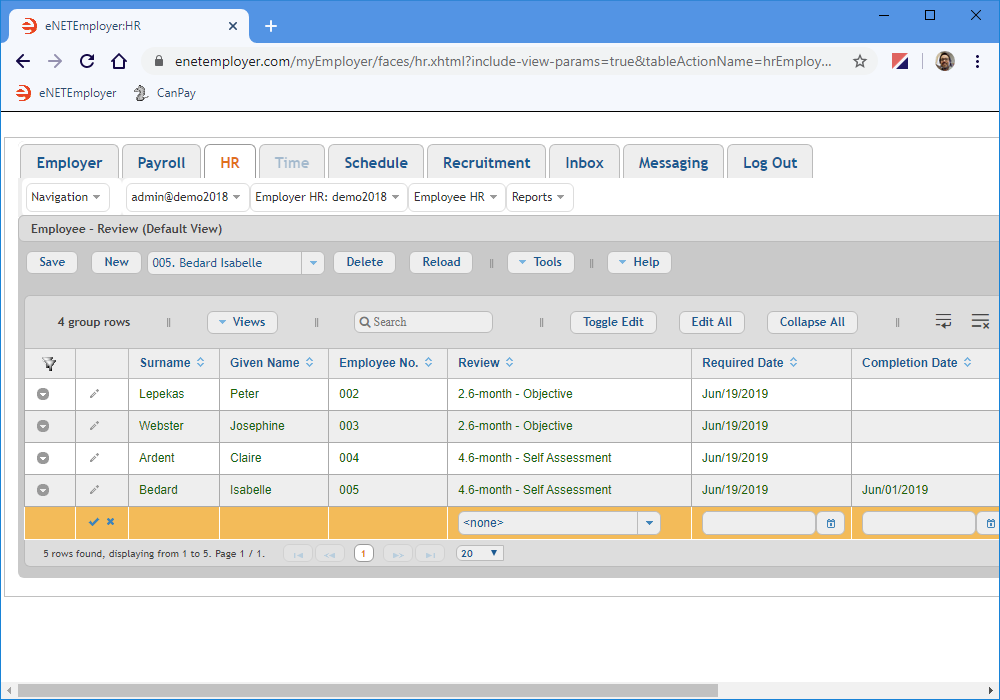This screenshot has height=700, width=1000.
Task: Collapse the Webster group row
Action: tap(43, 426)
